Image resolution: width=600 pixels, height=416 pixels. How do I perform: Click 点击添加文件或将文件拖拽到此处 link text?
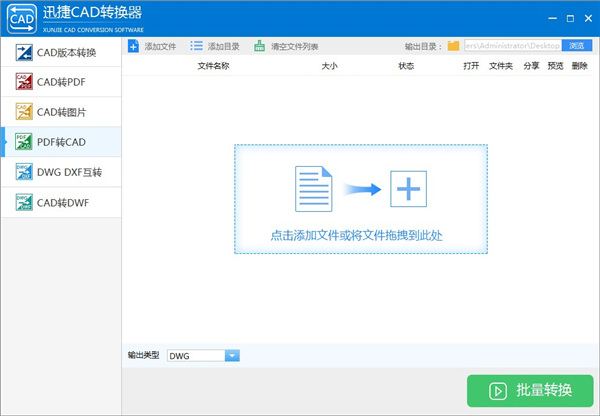356,235
